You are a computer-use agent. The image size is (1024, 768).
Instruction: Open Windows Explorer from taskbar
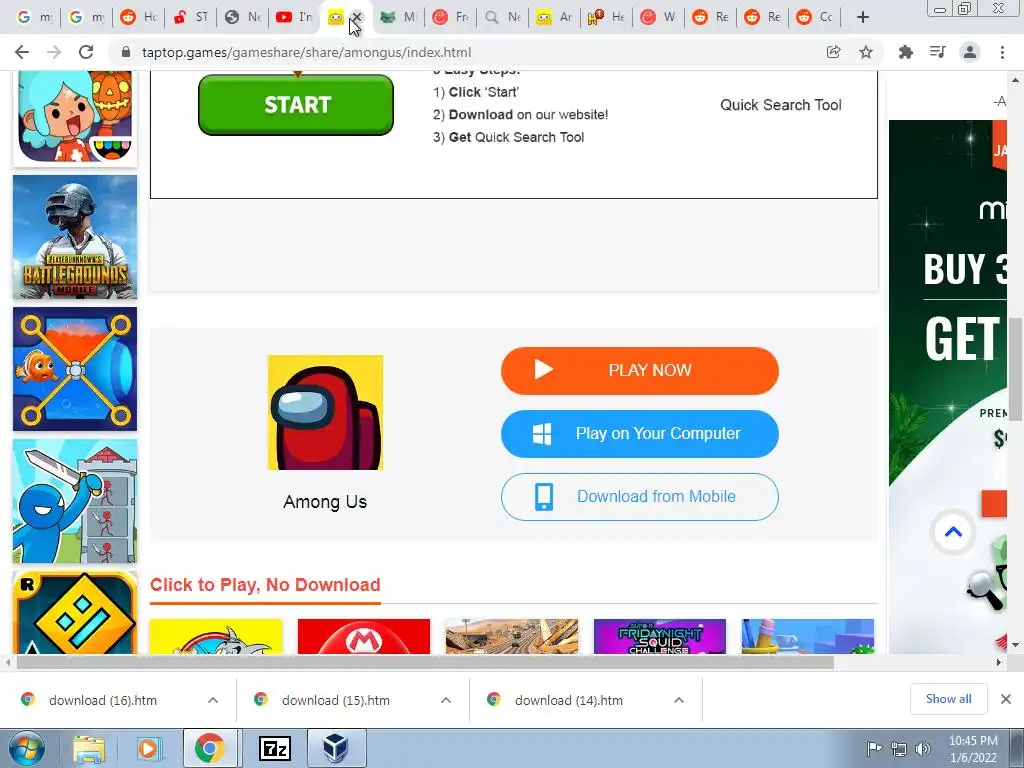[89, 748]
